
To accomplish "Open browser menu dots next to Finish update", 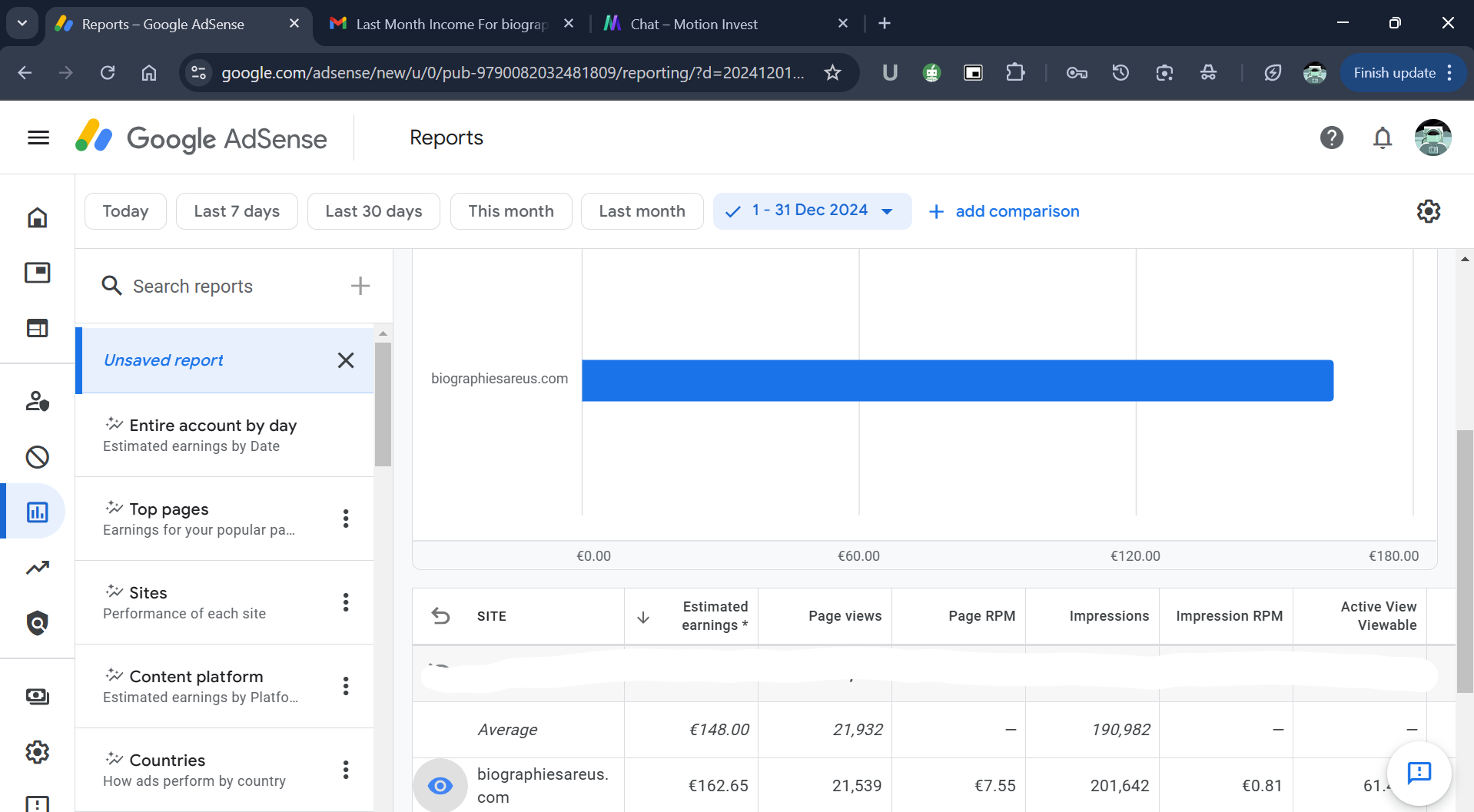I will pos(1449,73).
